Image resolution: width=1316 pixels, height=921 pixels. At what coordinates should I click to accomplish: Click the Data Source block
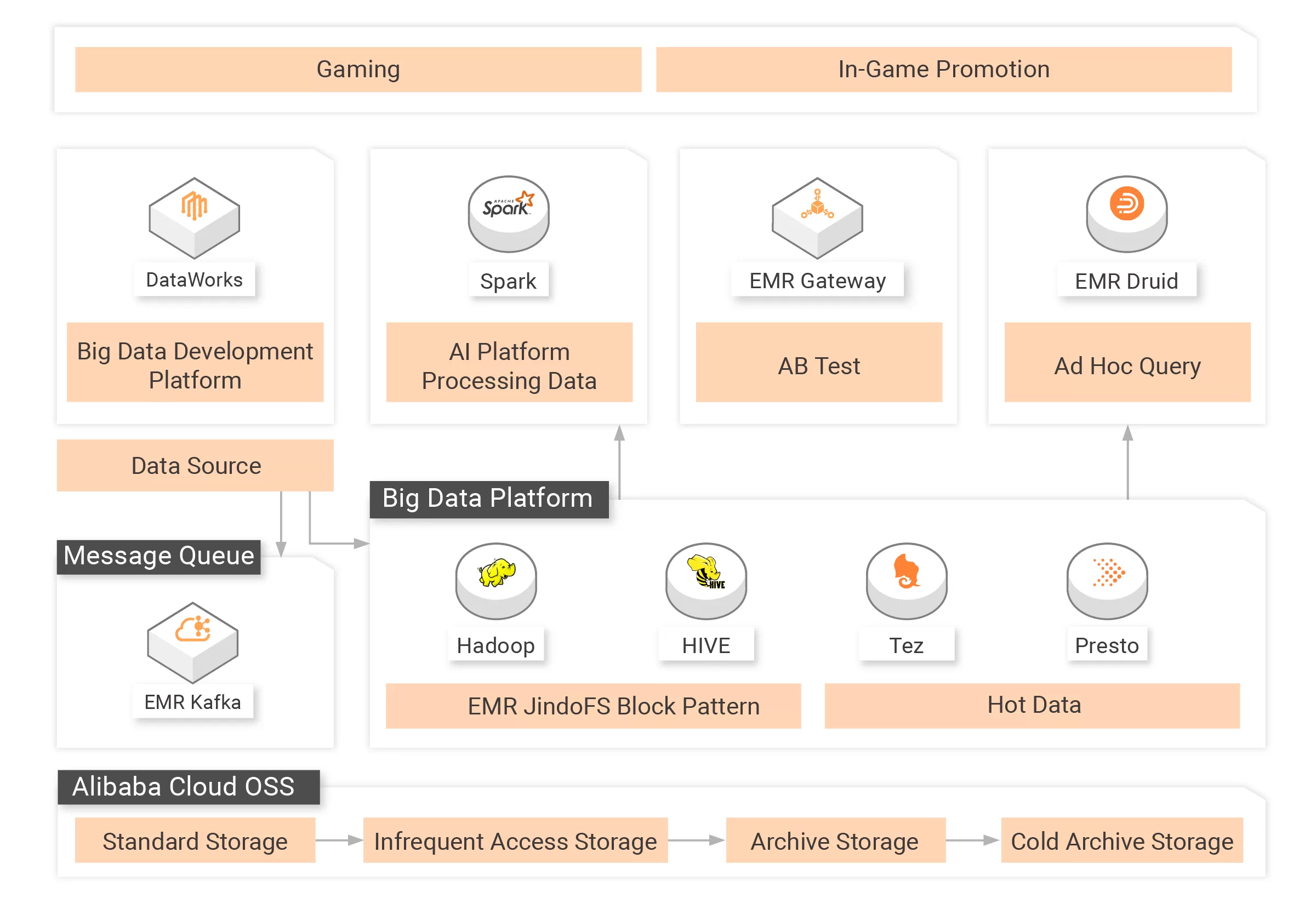pos(195,465)
